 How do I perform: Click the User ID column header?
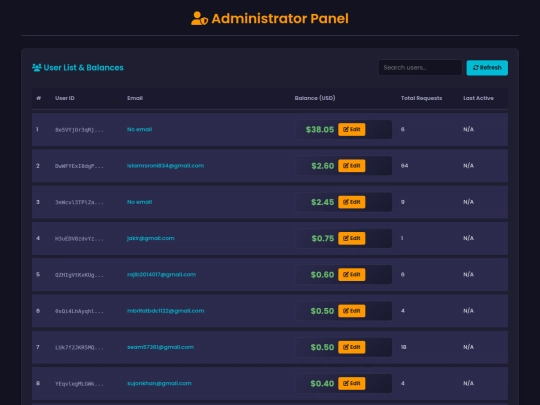(x=65, y=98)
